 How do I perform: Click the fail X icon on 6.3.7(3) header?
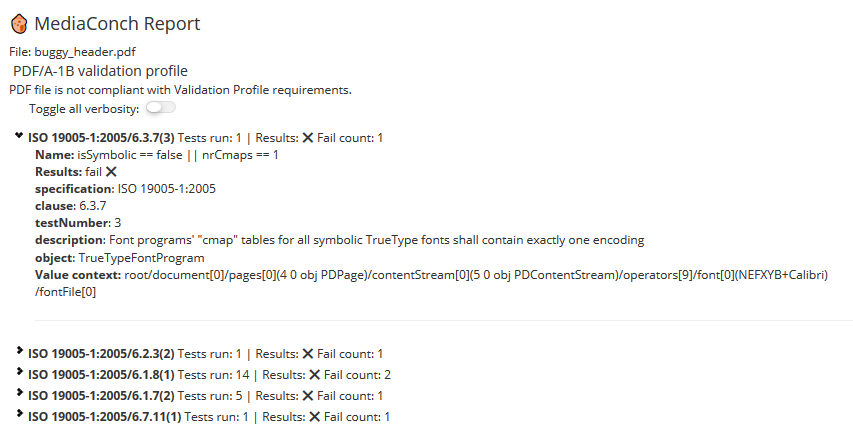pos(307,138)
